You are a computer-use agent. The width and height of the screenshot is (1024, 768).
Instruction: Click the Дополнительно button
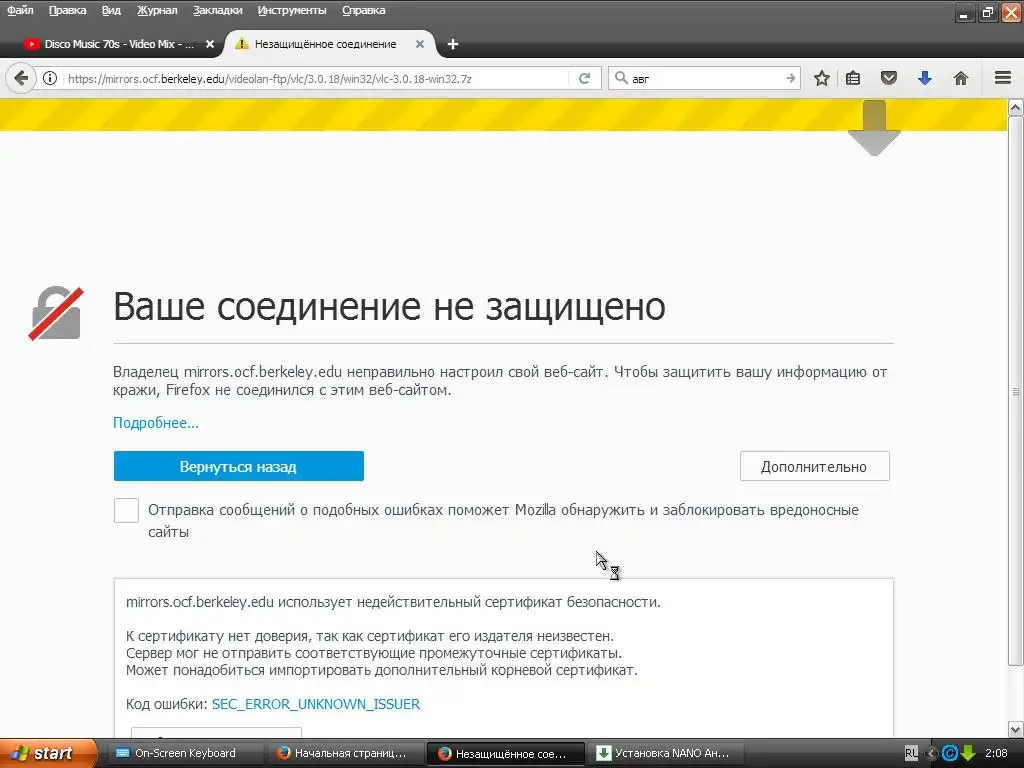pyautogui.click(x=814, y=466)
